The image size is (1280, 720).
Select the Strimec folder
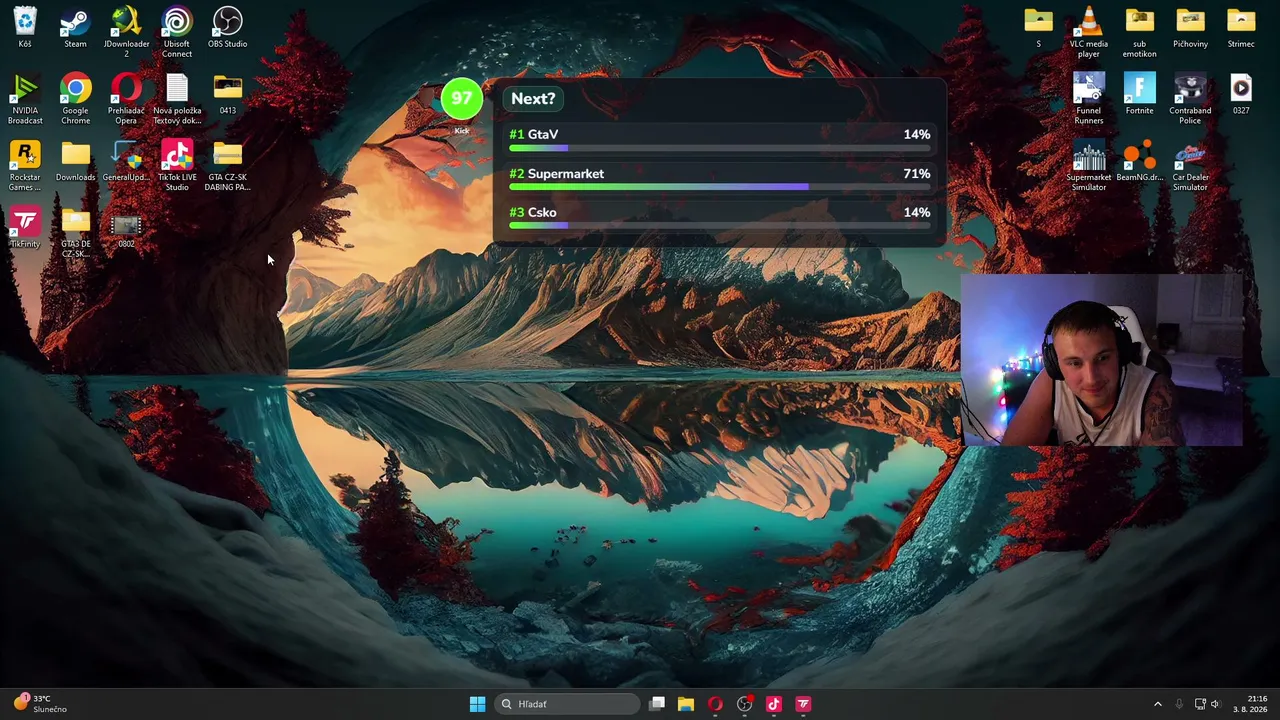click(1241, 28)
